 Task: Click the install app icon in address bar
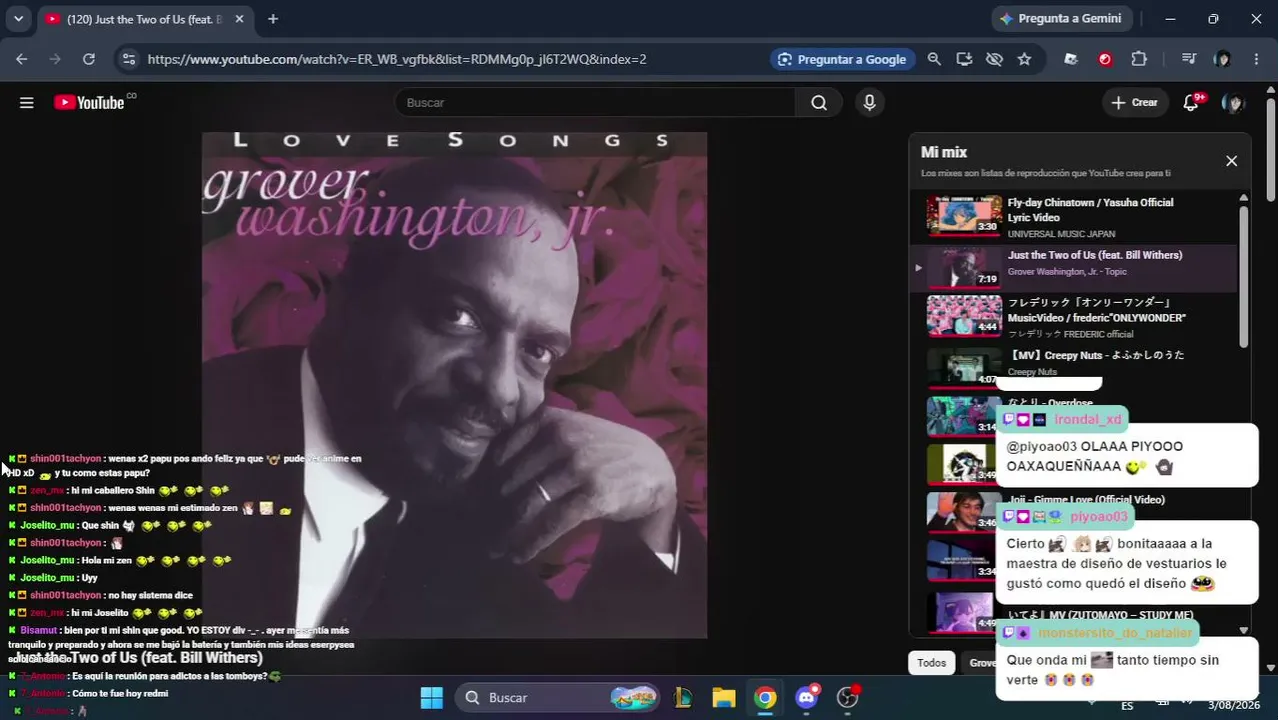(964, 59)
